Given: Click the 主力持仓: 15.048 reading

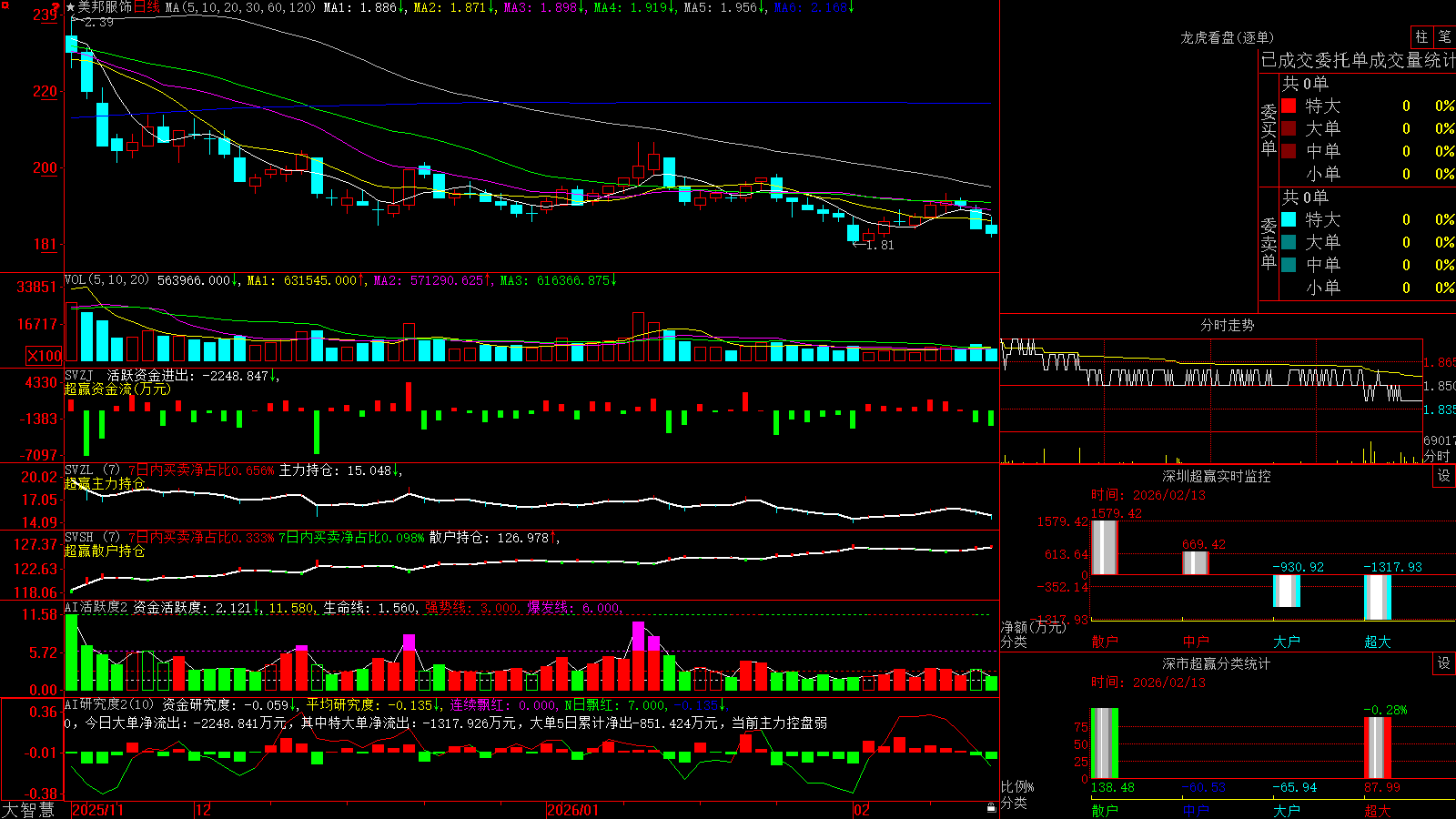Looking at the screenshot, I should pos(335,470).
